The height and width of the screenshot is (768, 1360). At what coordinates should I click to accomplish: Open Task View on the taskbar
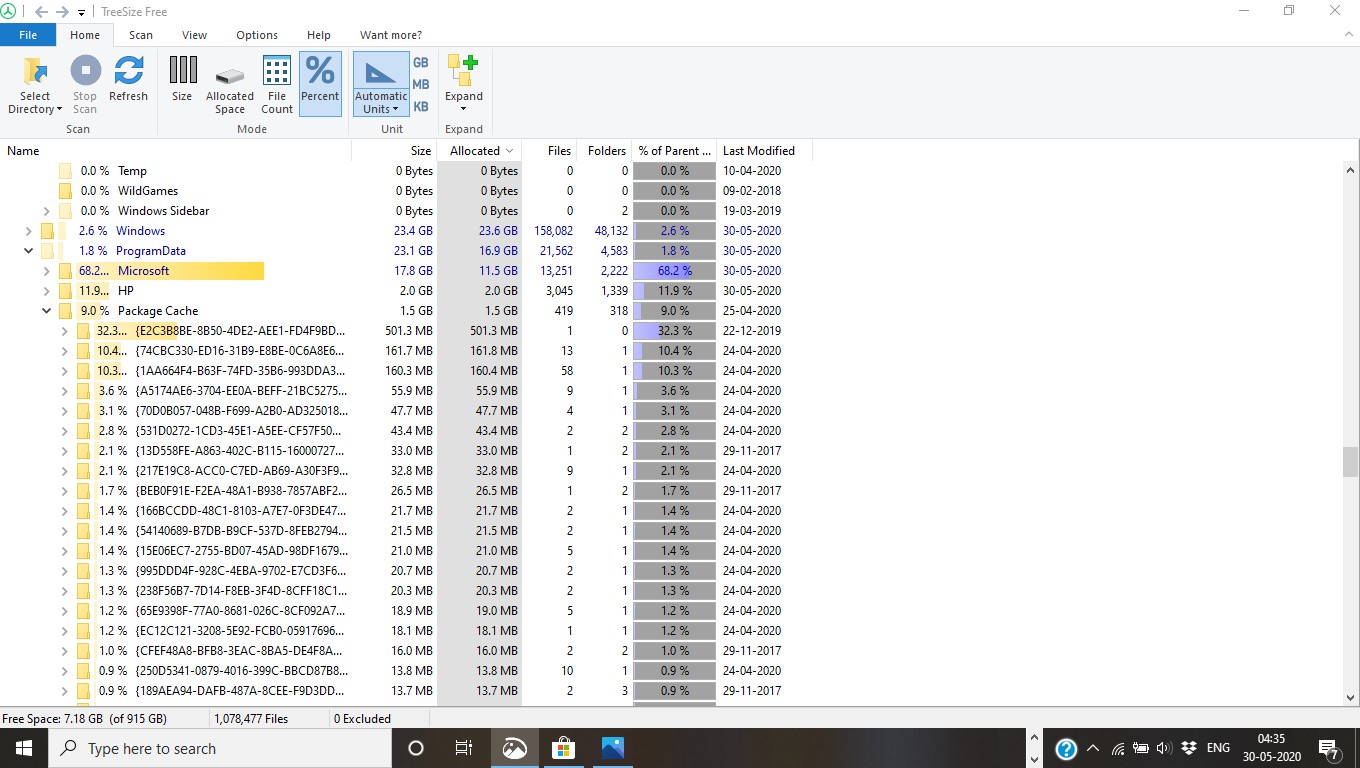(464, 748)
